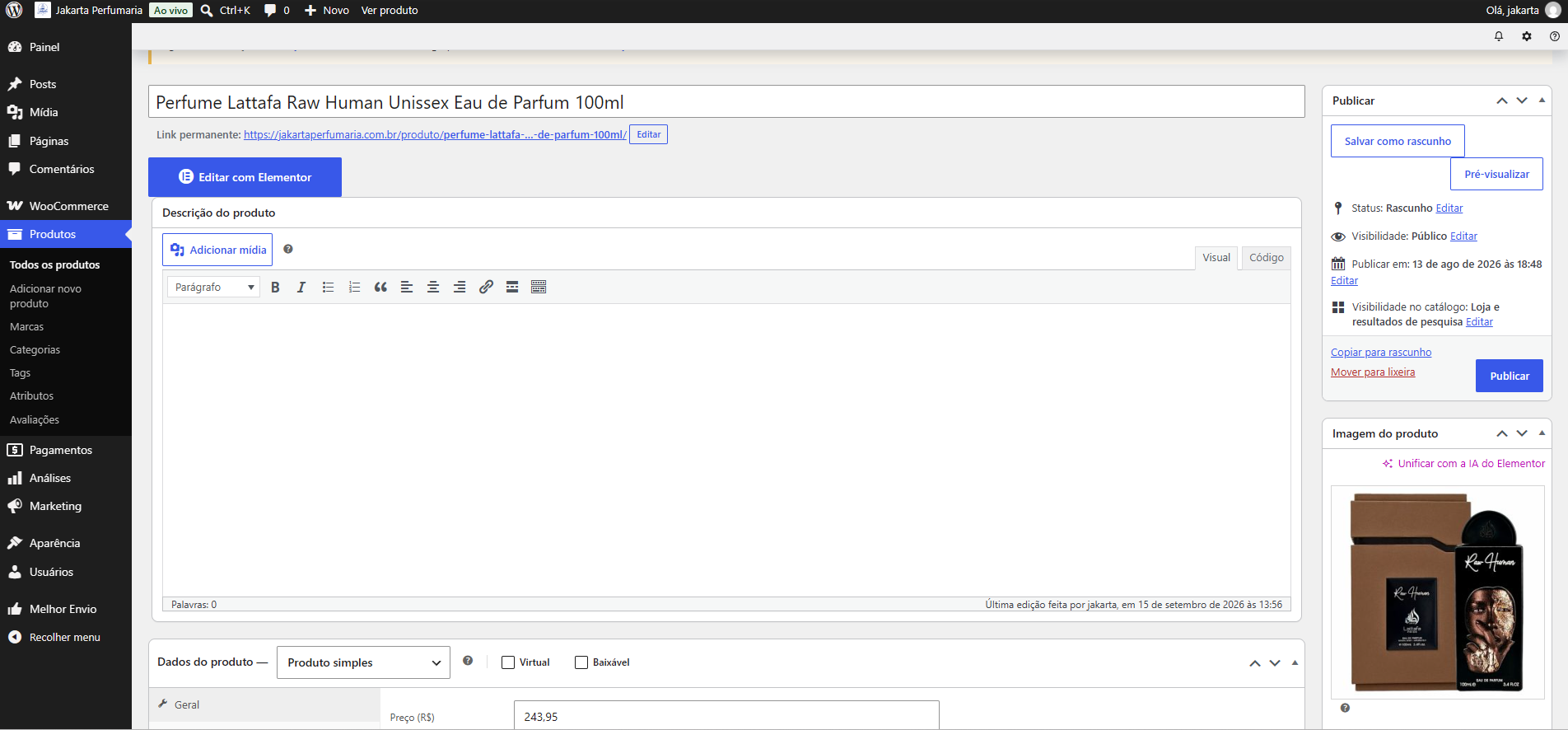This screenshot has height=730, width=1568.
Task: Click the Raw Human product image thumbnail
Action: 1437,592
